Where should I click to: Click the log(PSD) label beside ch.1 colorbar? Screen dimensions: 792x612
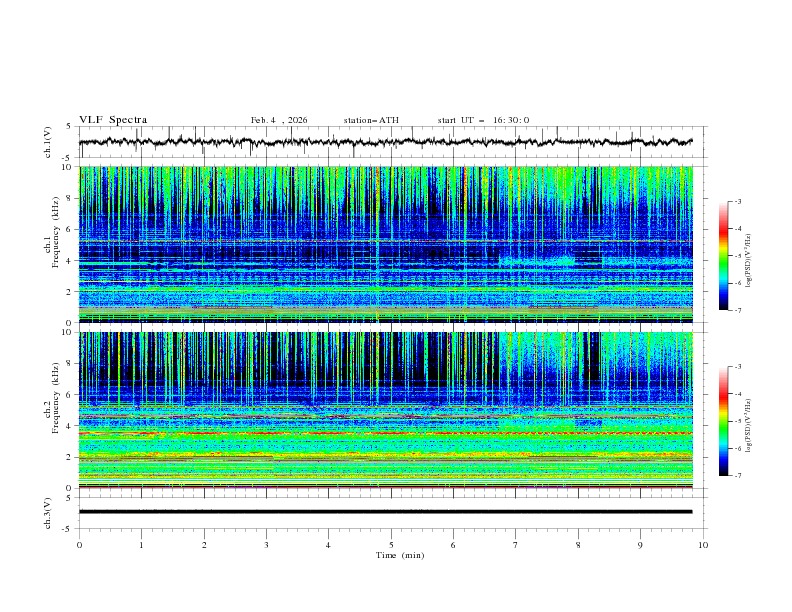pos(748,261)
